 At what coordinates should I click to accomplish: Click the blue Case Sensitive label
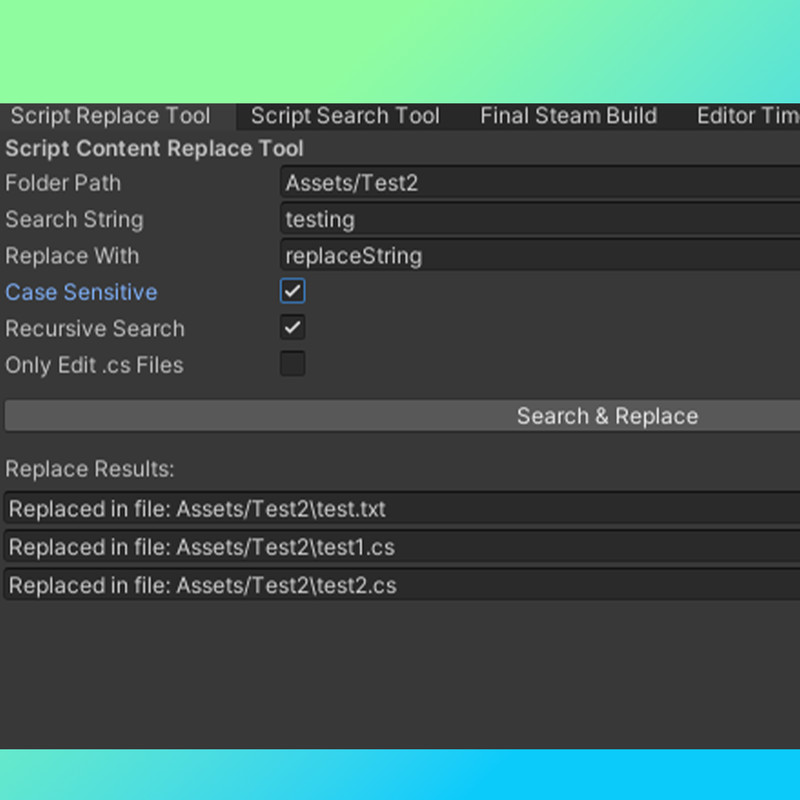(x=81, y=292)
